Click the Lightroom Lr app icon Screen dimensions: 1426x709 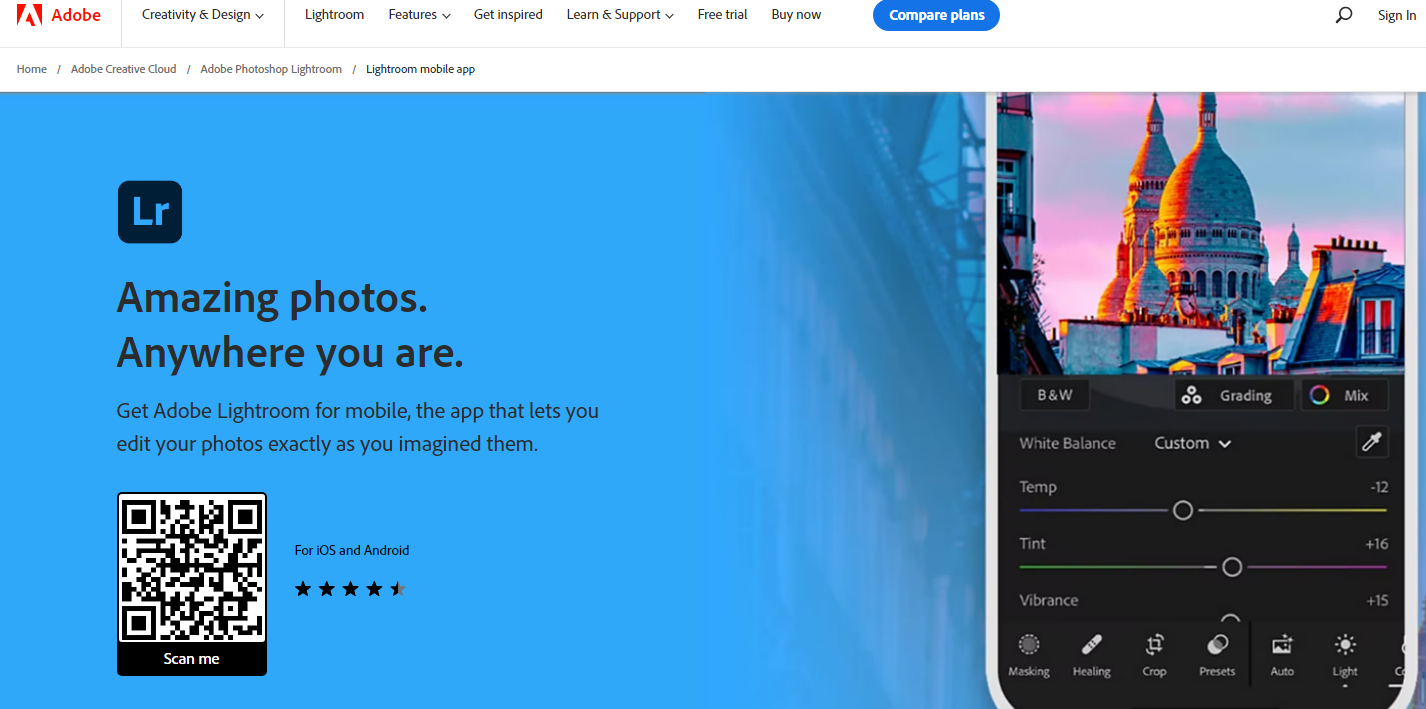point(150,212)
